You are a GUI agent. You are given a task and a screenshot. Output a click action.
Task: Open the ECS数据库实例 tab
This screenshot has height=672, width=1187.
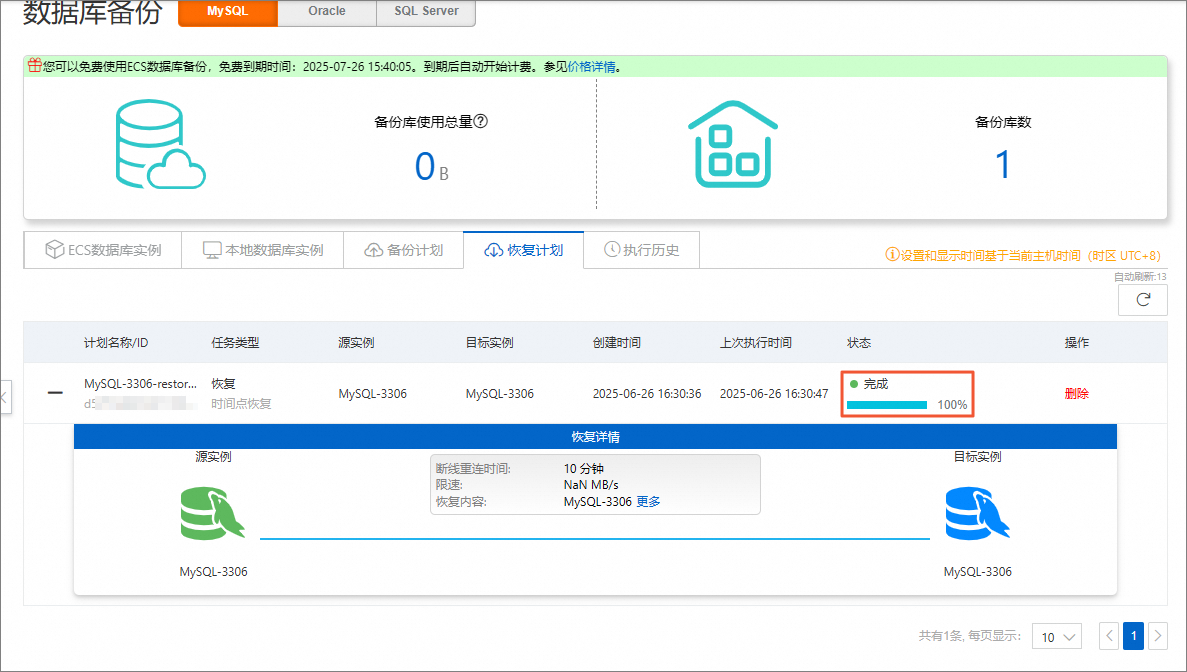(x=103, y=250)
